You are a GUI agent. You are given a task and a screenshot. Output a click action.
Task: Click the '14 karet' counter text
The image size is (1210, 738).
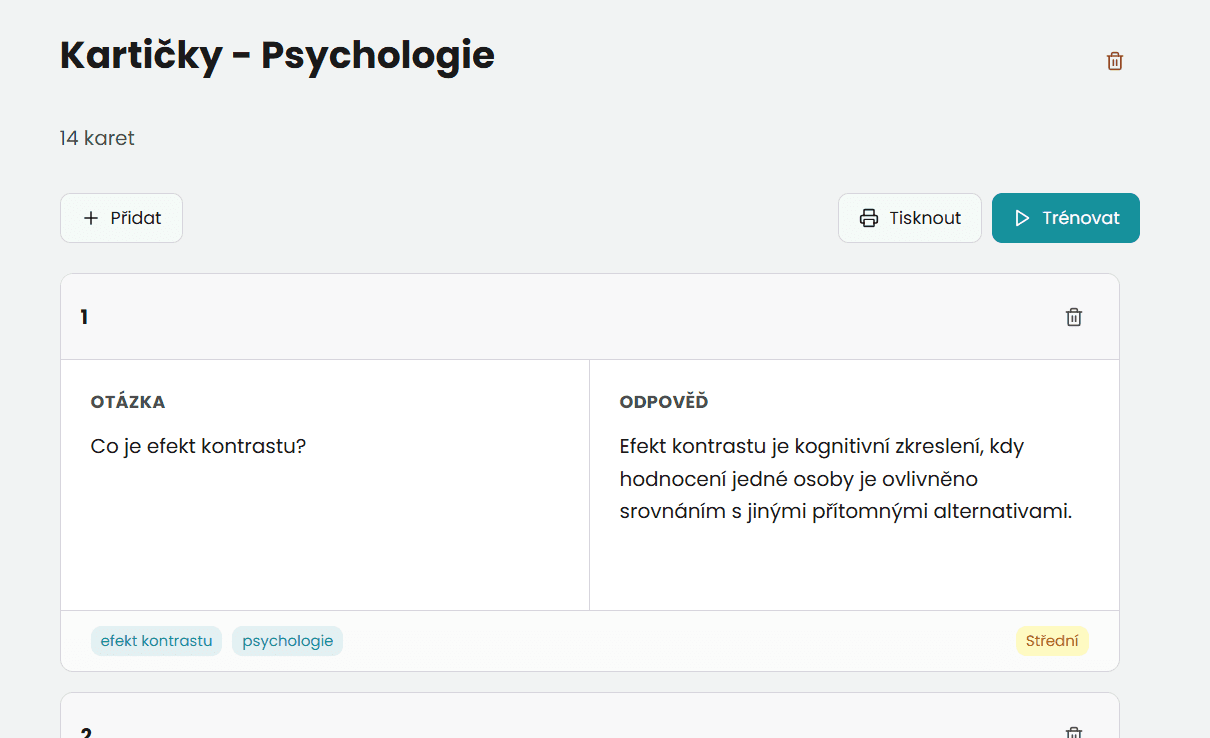[x=95, y=137]
